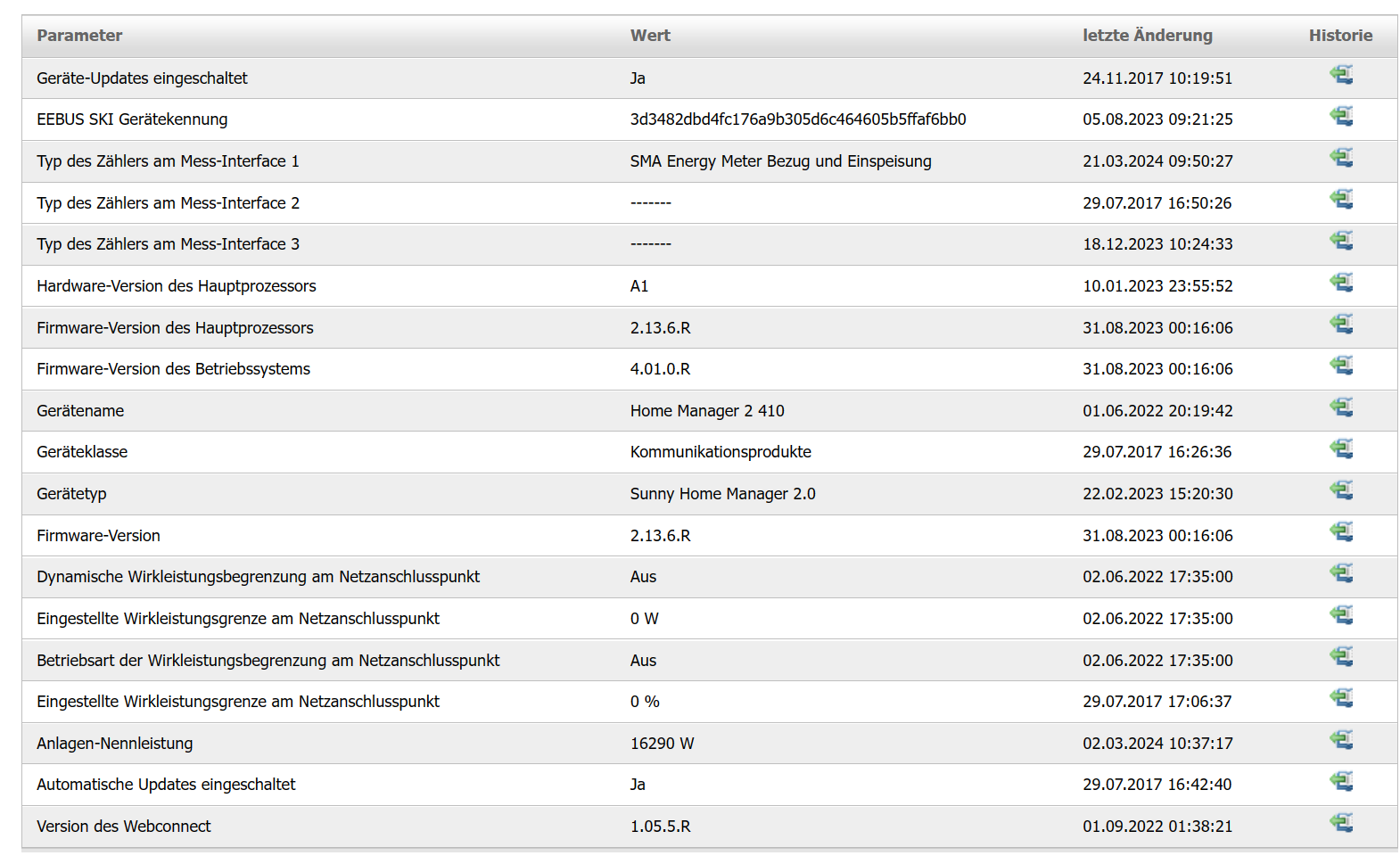Click the date 29.07.2017 16:50:26
The height and width of the screenshot is (864, 1400).
pos(1157,203)
